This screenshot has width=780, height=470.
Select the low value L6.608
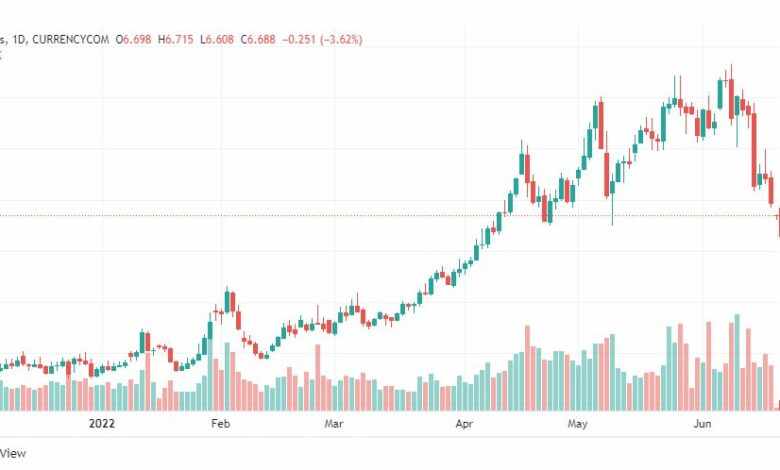pyautogui.click(x=217, y=39)
